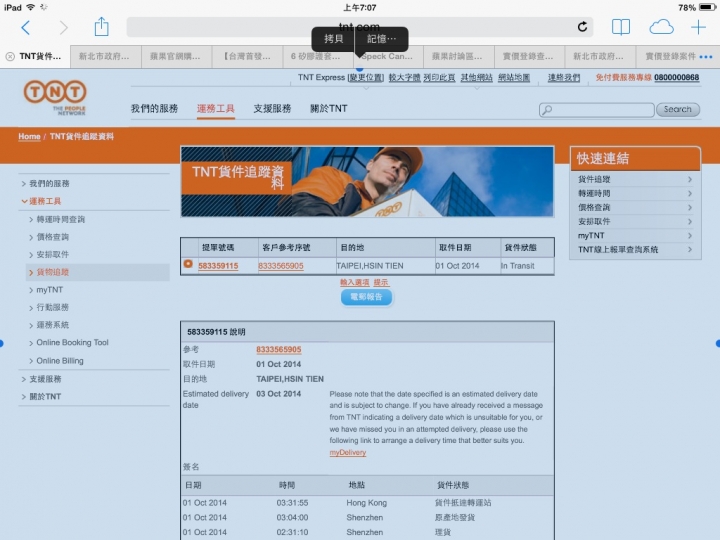Open the 支援服務 navigation menu
The height and width of the screenshot is (540, 720).
pyautogui.click(x=272, y=108)
